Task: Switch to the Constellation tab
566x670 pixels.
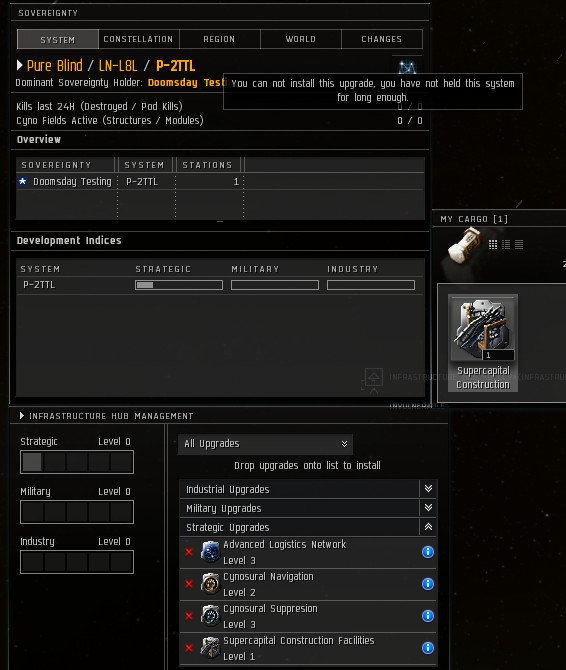Action: [138, 39]
